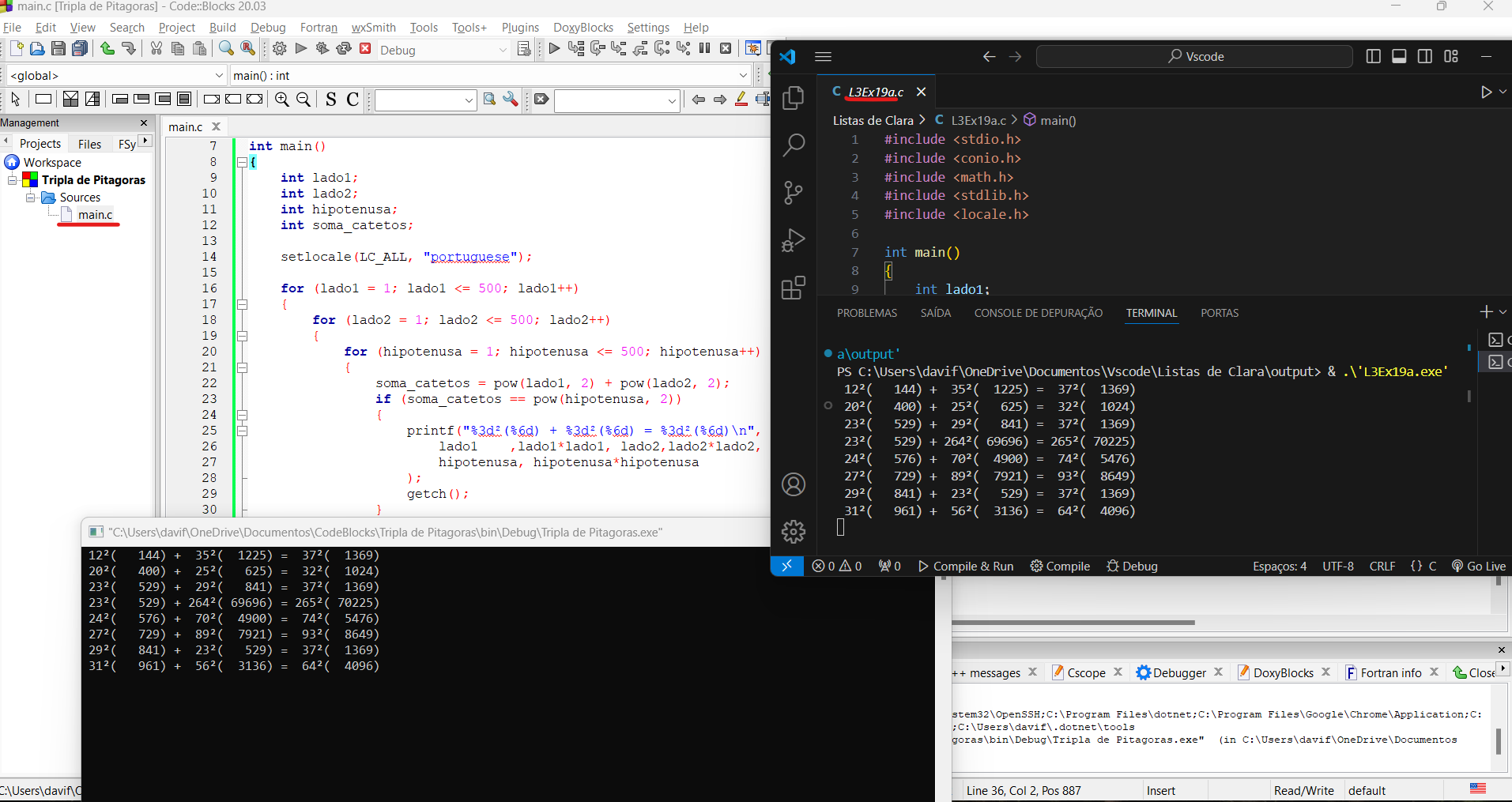The image size is (1512, 802).
Task: Click the Zoom in icon in Code::Blocks toolbar
Action: point(282,99)
